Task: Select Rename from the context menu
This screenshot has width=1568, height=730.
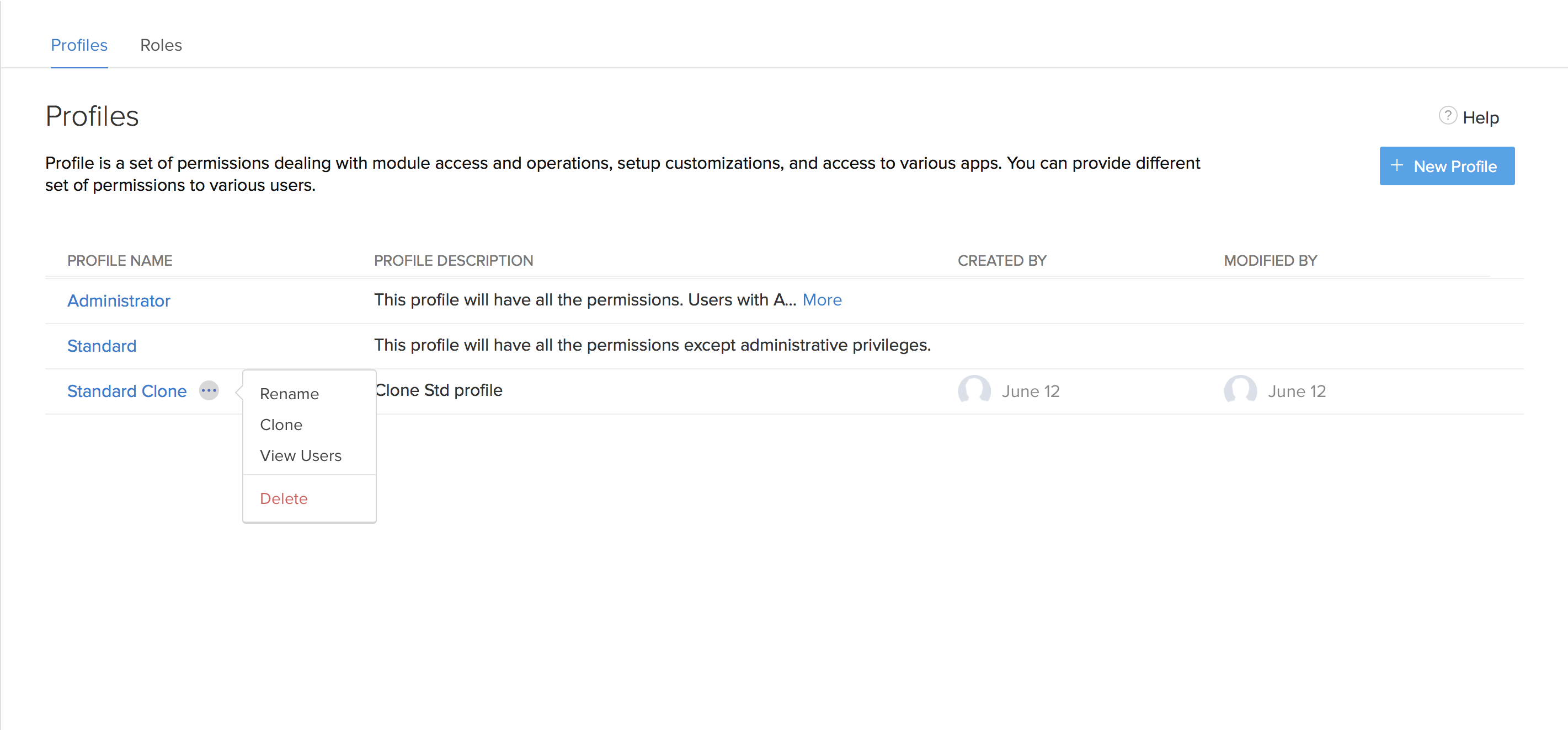Action: pos(289,394)
